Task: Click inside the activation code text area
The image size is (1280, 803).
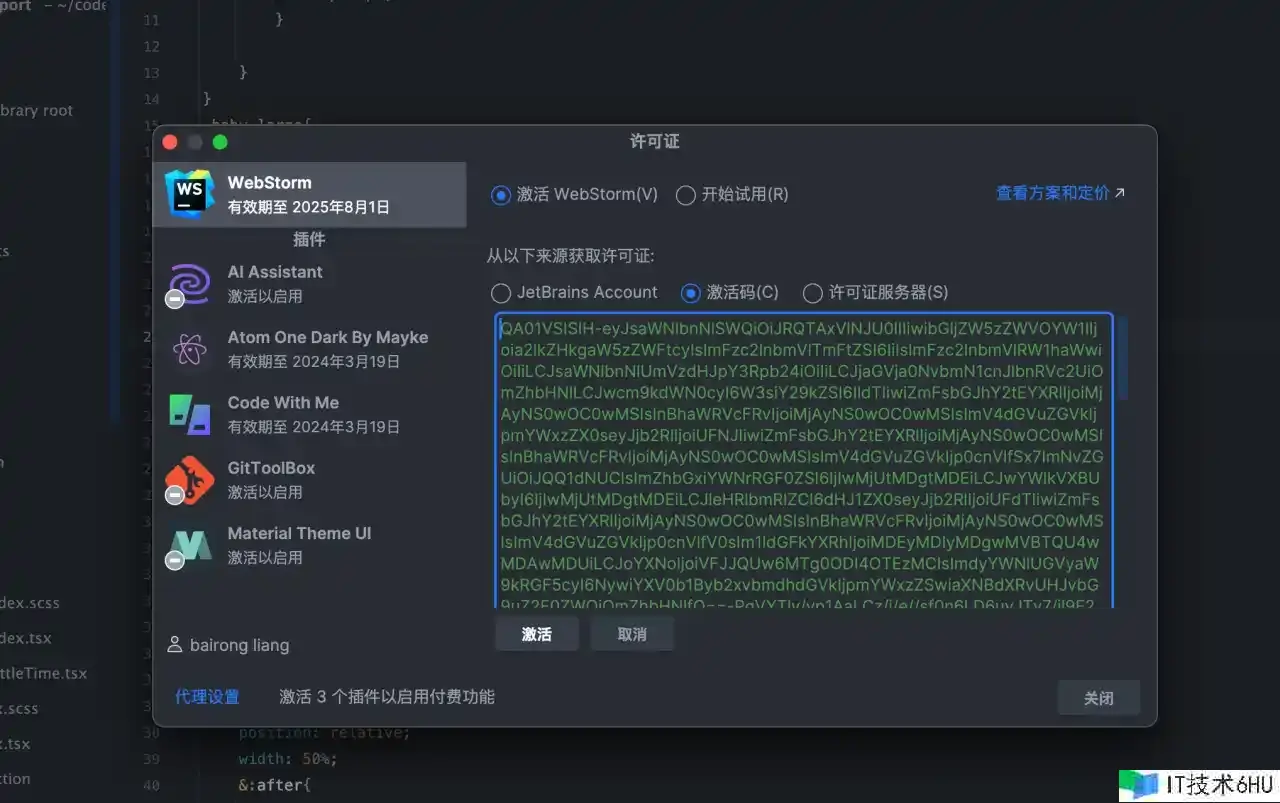Action: coord(800,460)
